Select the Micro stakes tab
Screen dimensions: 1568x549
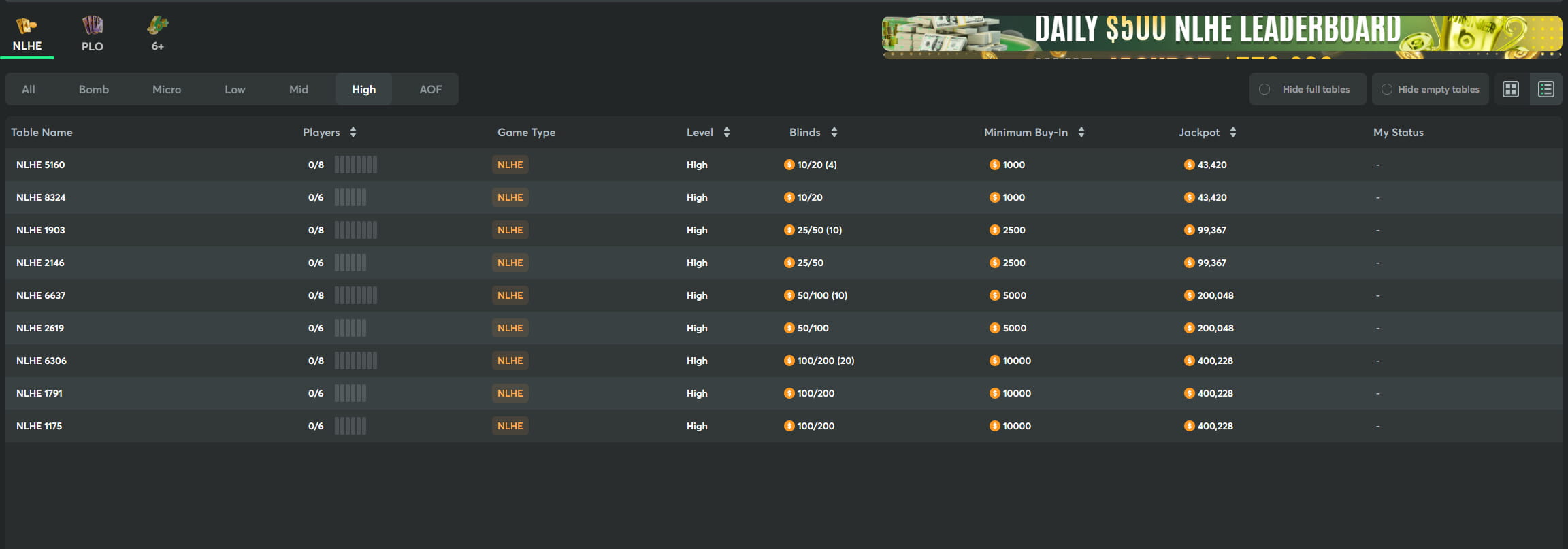coord(167,89)
